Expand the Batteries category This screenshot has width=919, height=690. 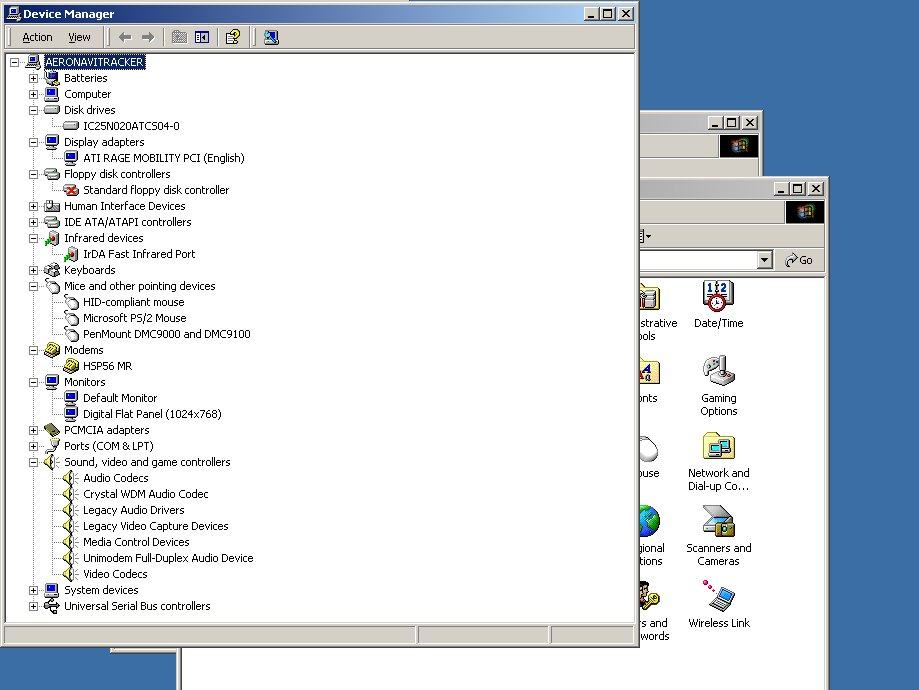coord(33,78)
